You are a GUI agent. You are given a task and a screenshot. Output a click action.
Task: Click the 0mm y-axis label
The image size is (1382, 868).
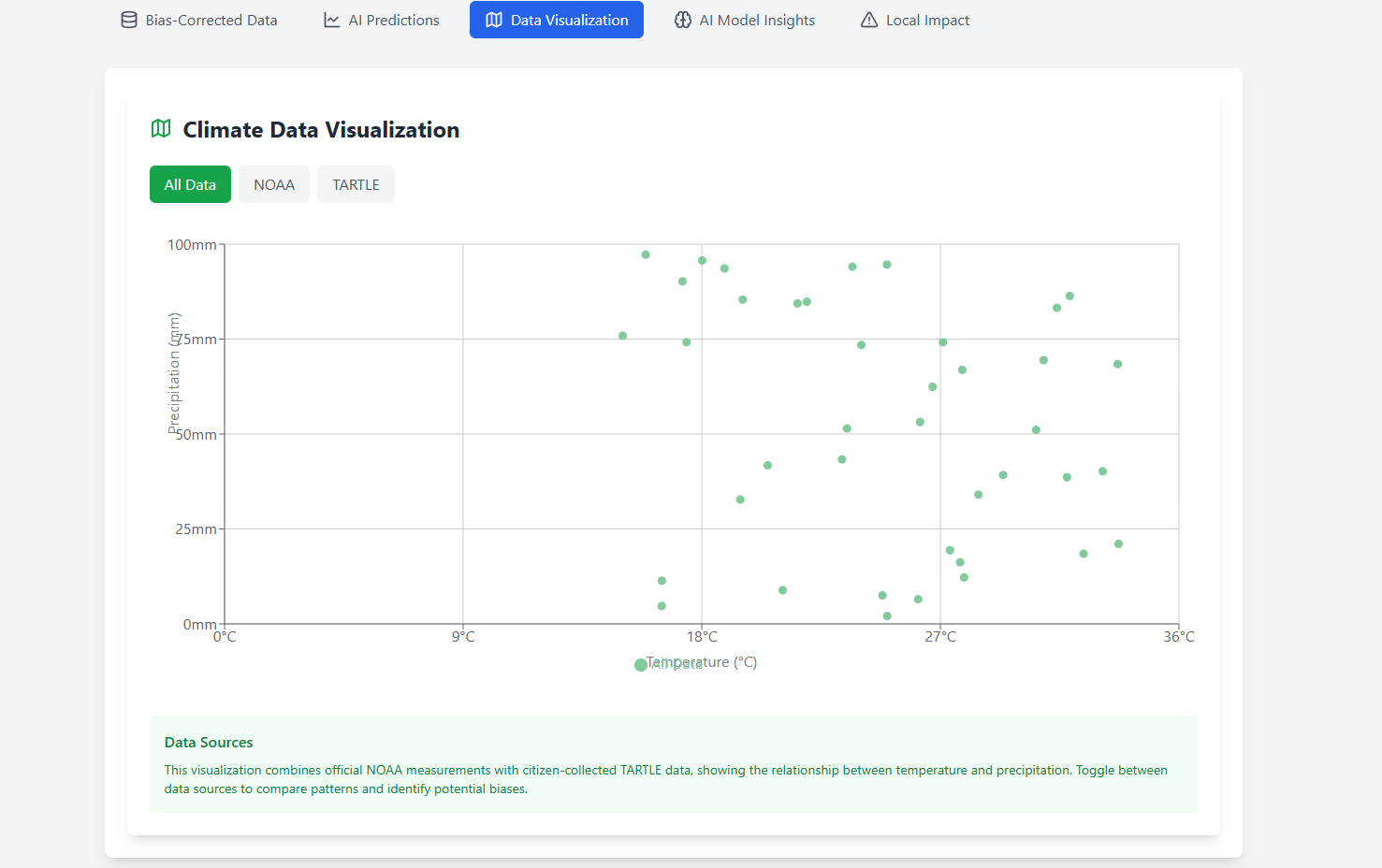200,625
